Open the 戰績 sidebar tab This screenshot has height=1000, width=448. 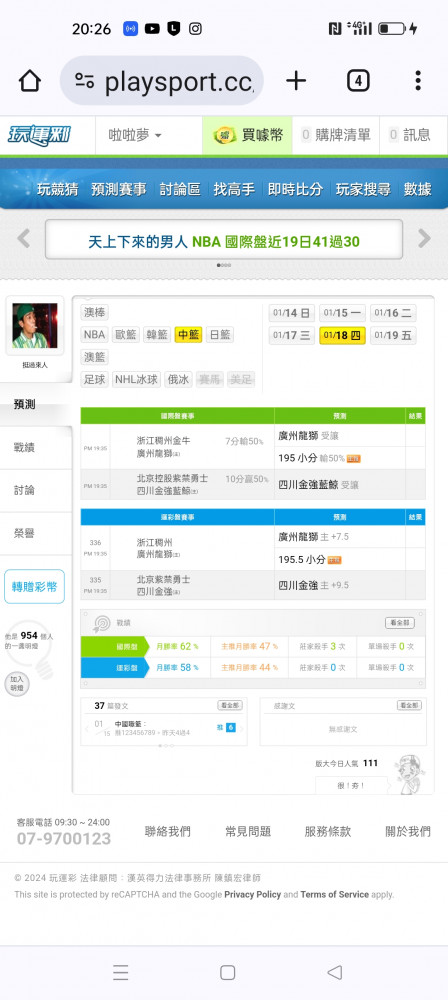(24, 448)
